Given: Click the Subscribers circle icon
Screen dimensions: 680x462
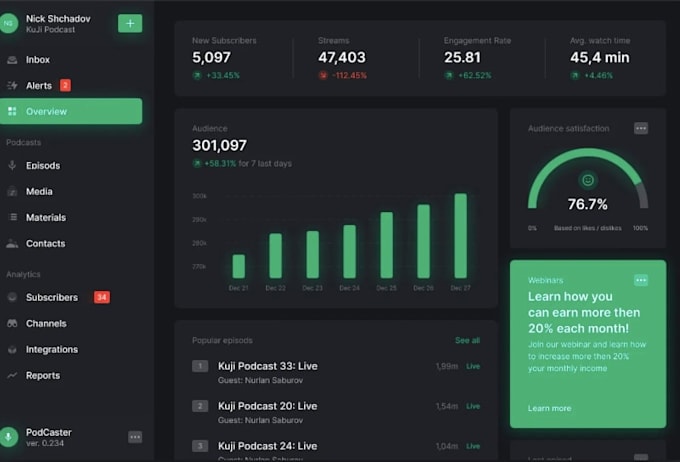Looking at the screenshot, I should tap(12, 297).
